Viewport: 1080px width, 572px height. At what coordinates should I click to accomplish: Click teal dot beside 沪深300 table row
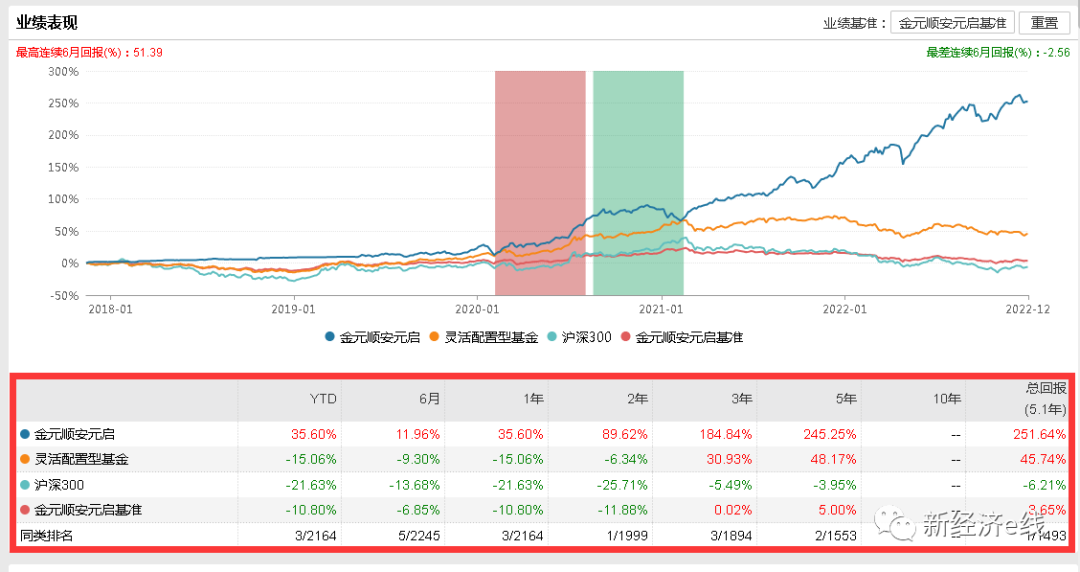coord(24,485)
